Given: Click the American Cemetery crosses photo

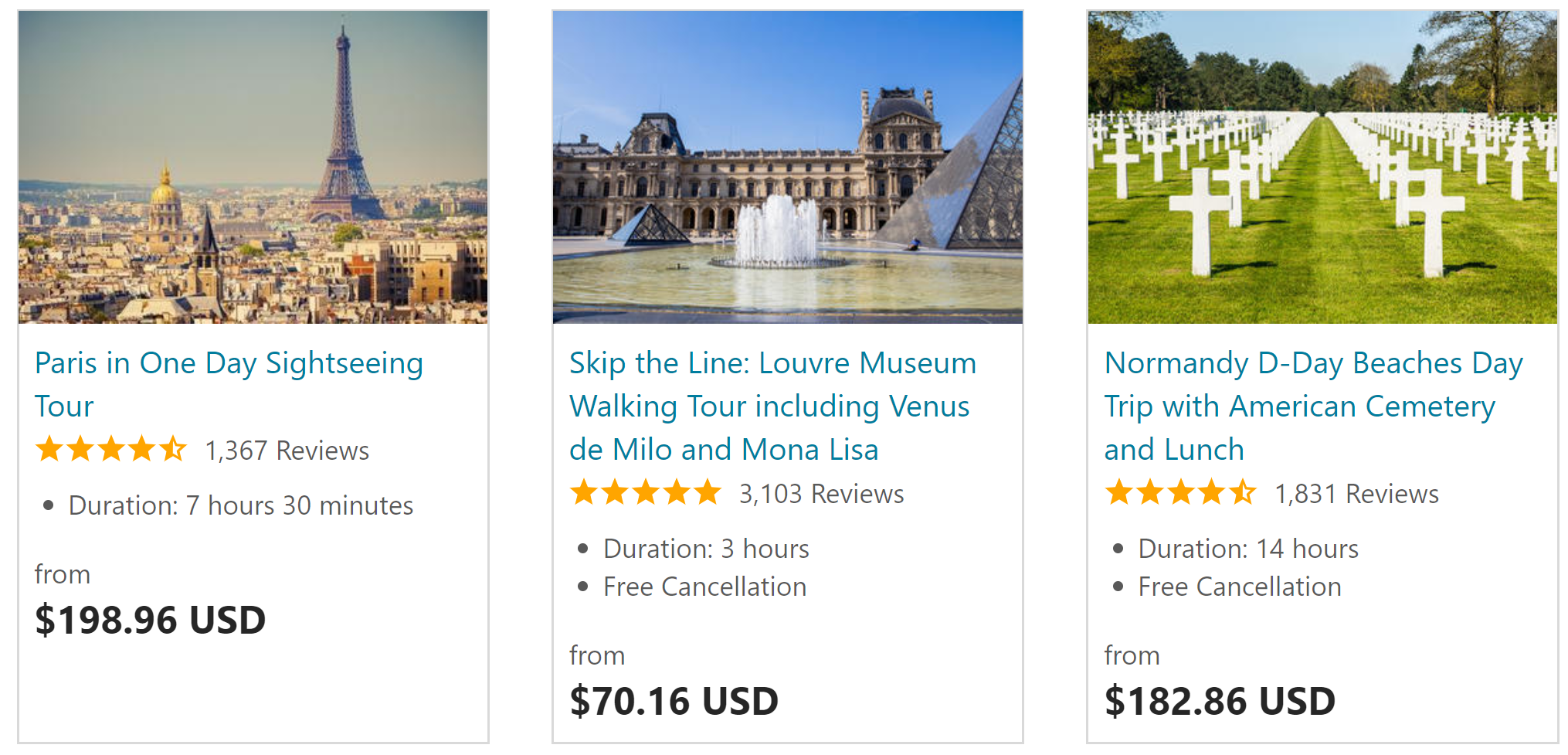Looking at the screenshot, I should click(1323, 167).
